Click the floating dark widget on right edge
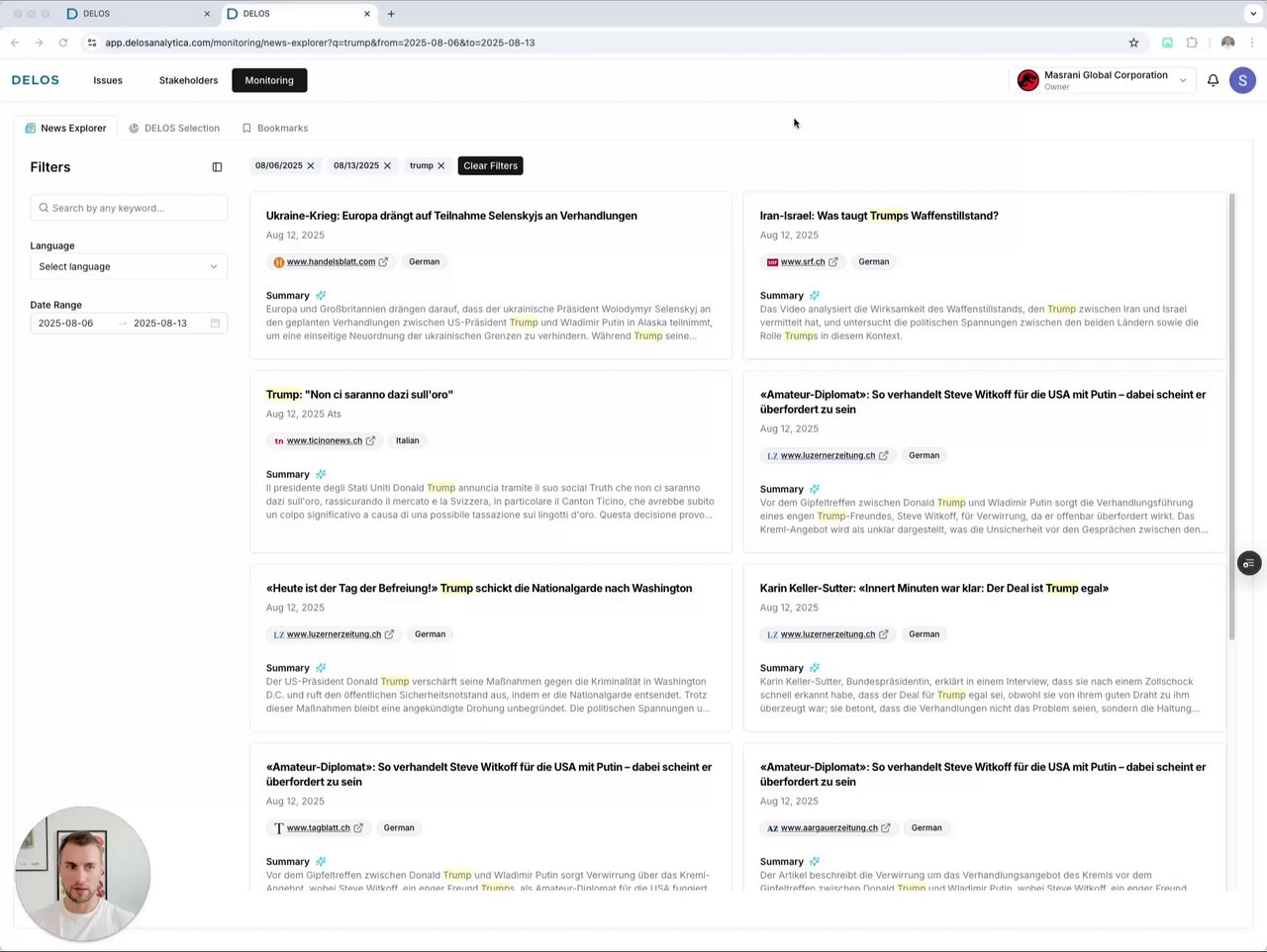1267x952 pixels. pyautogui.click(x=1249, y=563)
